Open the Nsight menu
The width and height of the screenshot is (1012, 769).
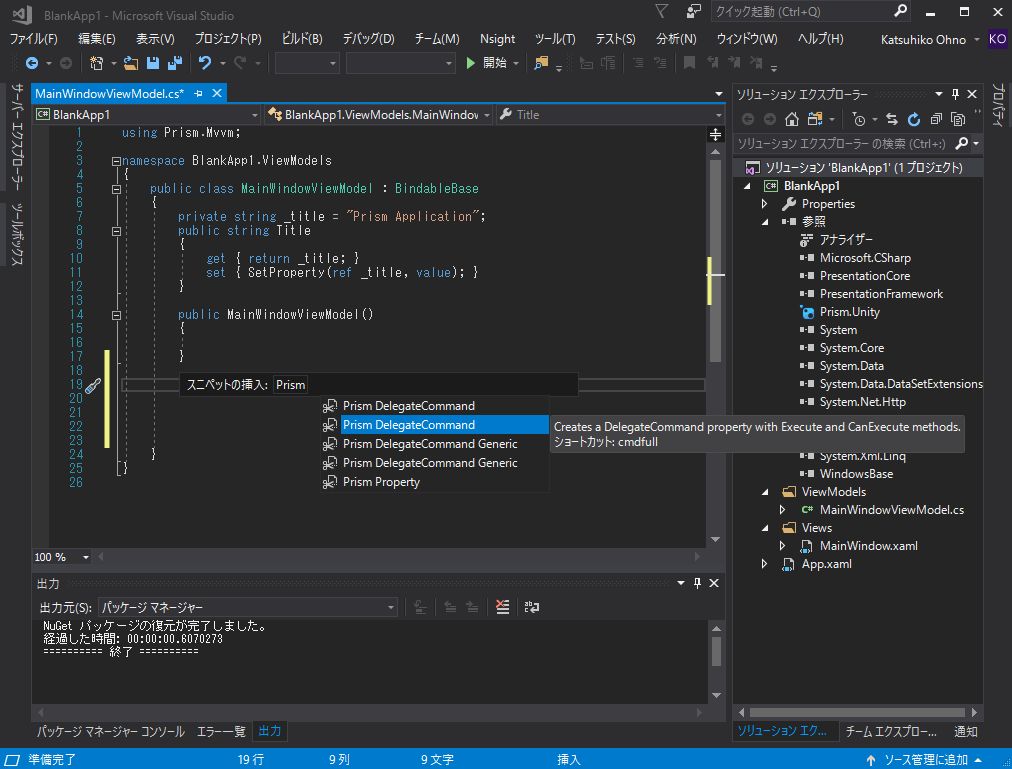click(x=497, y=39)
